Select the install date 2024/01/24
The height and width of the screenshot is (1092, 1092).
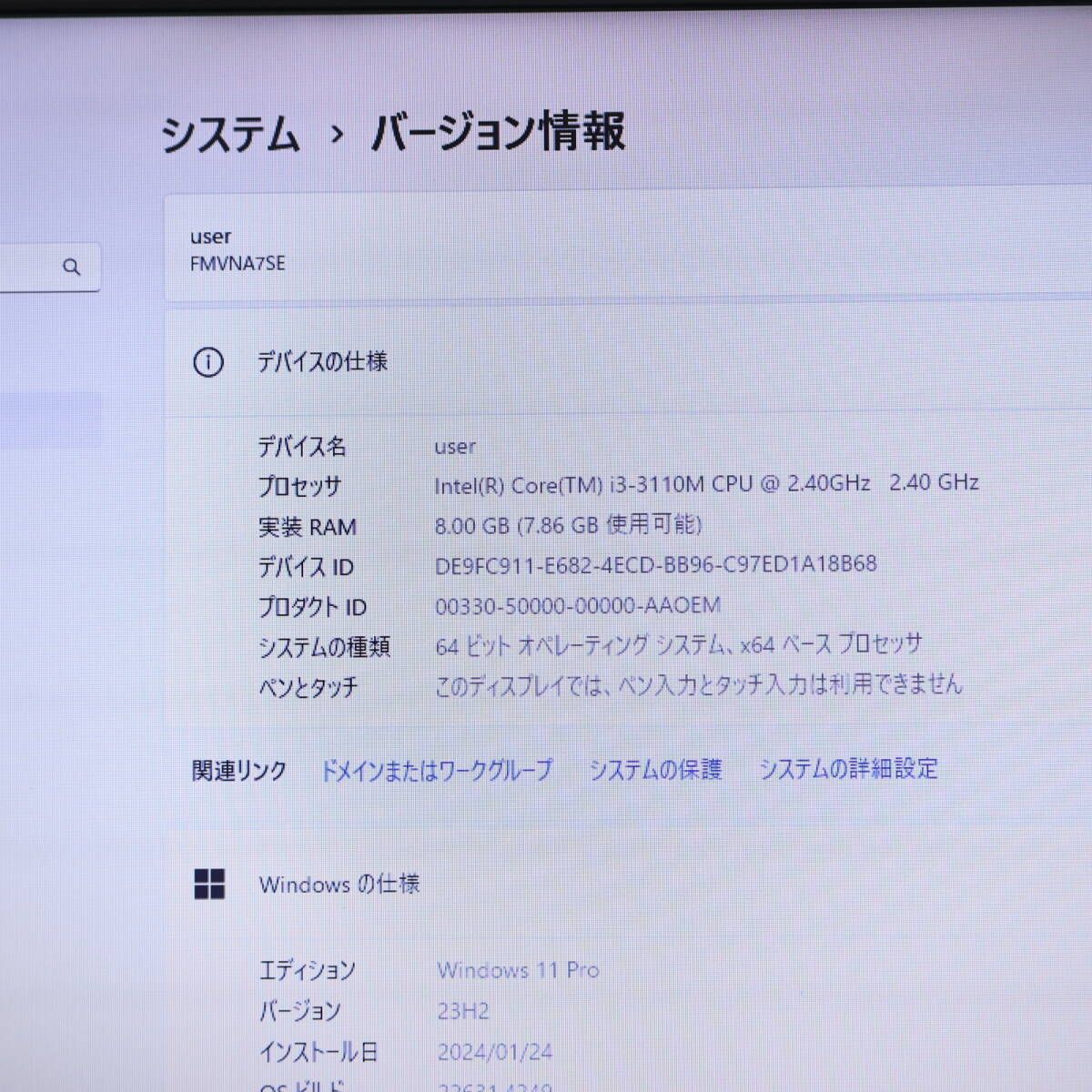(x=494, y=1052)
